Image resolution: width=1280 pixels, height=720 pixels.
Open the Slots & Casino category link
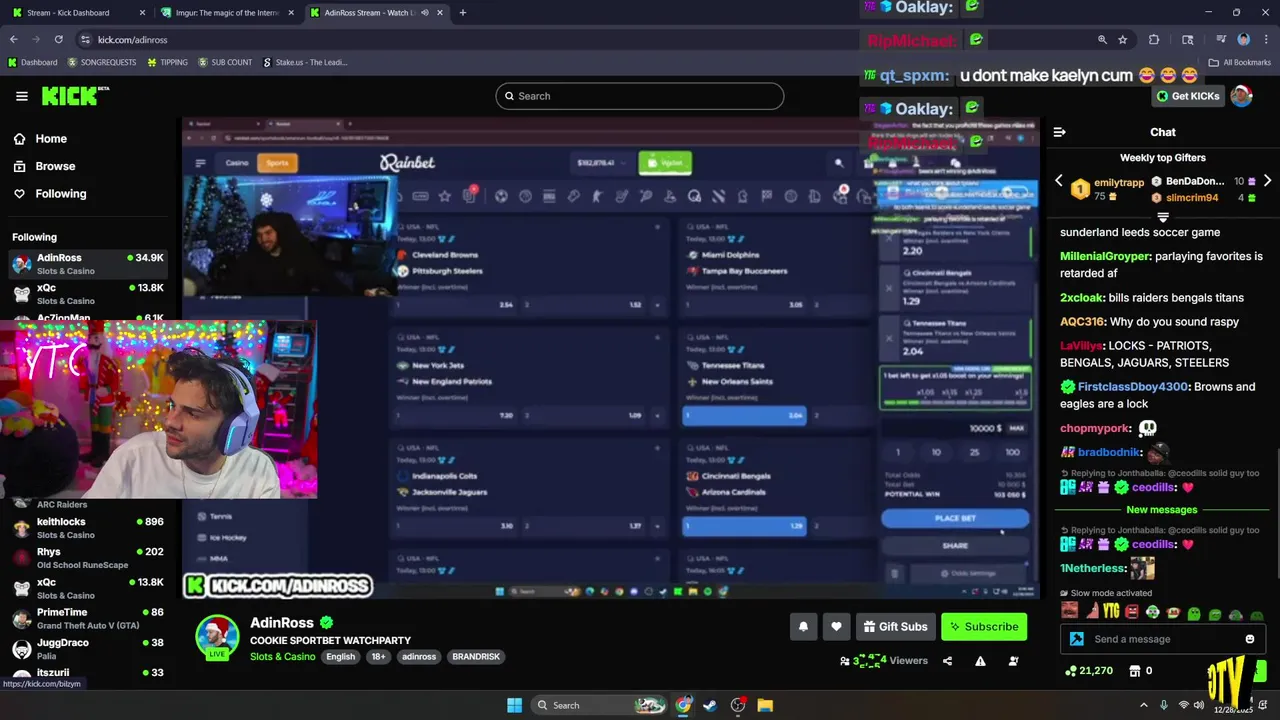pos(282,657)
